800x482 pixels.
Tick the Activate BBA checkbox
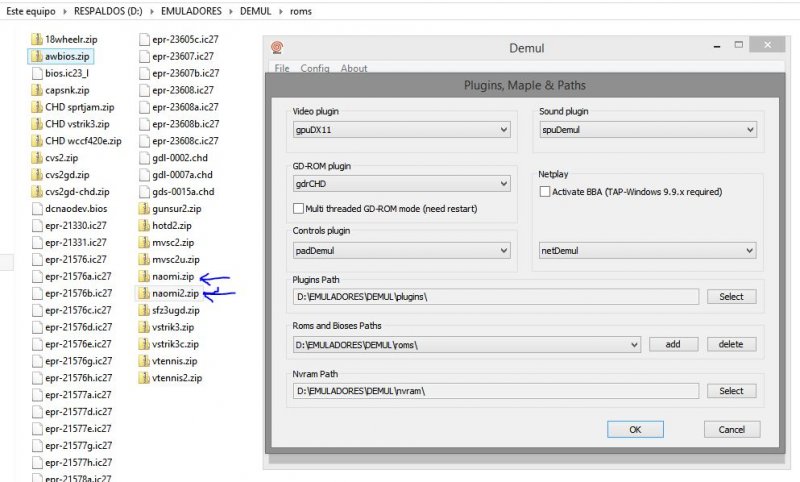tap(545, 192)
